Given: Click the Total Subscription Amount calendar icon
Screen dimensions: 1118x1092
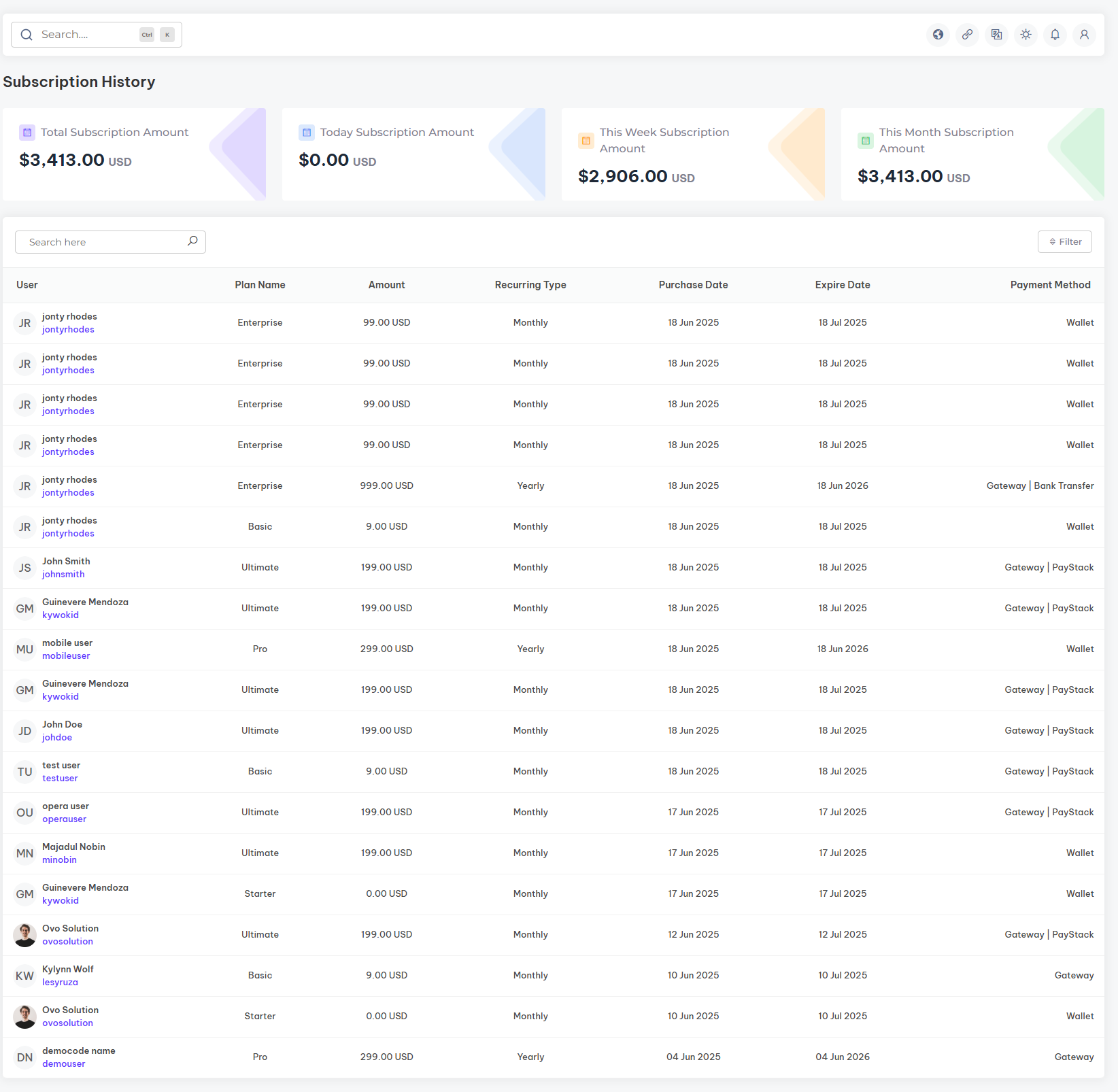Looking at the screenshot, I should [27, 133].
